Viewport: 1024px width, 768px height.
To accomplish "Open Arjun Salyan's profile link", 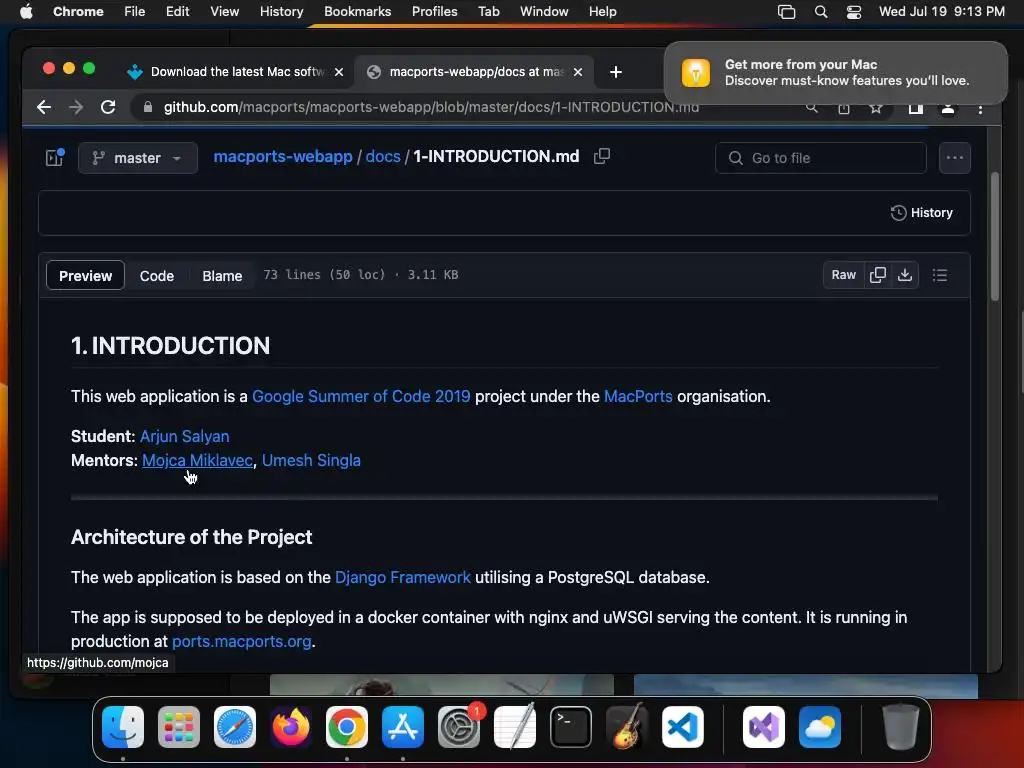I will (185, 436).
